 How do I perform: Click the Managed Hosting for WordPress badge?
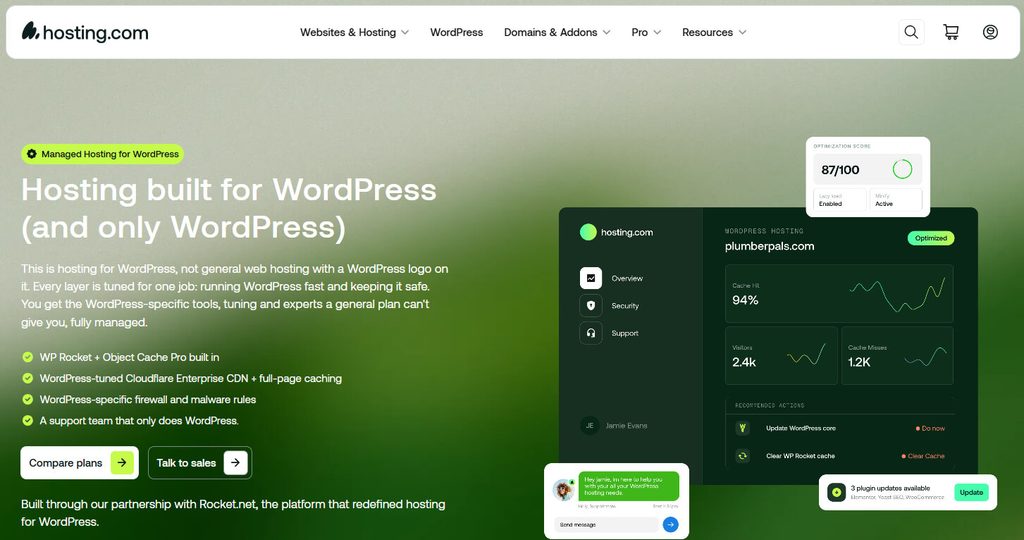[103, 154]
